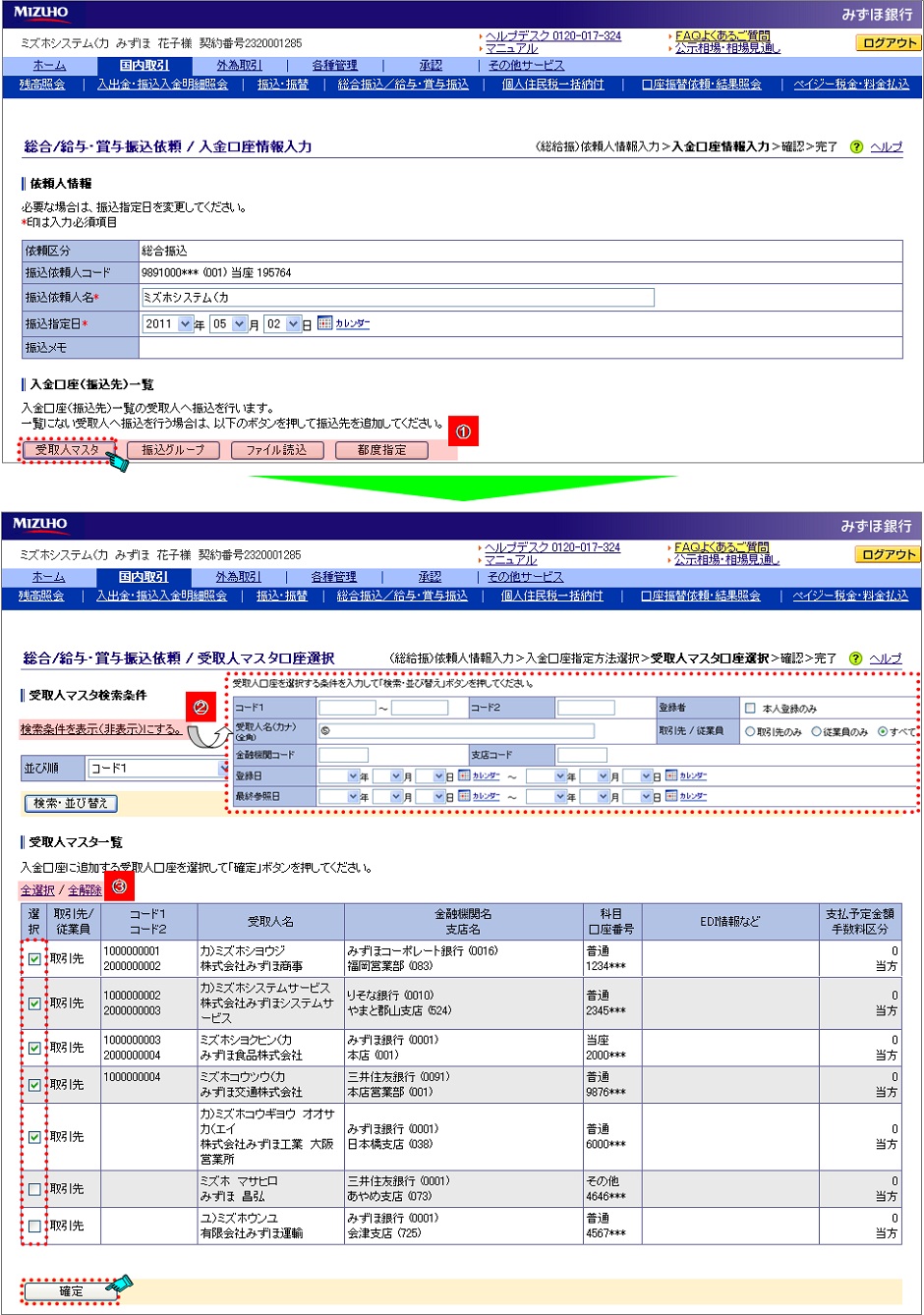Screen dimensions: 924x1315
Task: Click ログアウト on 受取人マスタ口座選択 page
Action: [889, 554]
